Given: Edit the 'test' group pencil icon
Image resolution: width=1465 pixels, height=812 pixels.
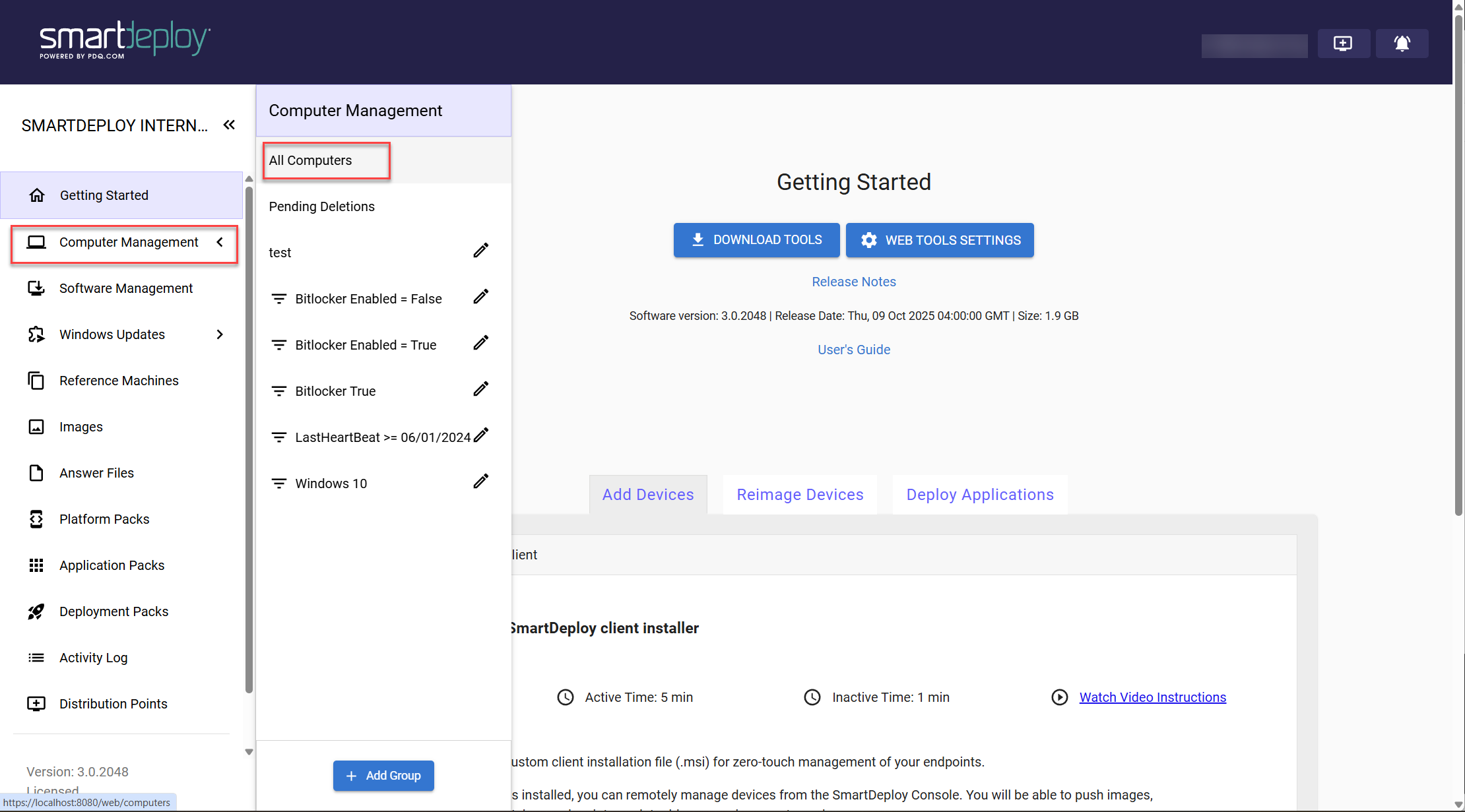Looking at the screenshot, I should [481, 251].
